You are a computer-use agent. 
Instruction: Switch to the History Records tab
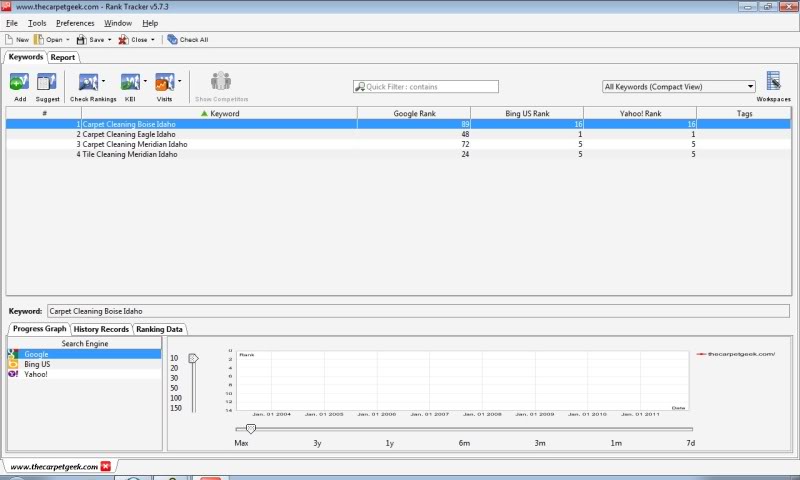[101, 329]
